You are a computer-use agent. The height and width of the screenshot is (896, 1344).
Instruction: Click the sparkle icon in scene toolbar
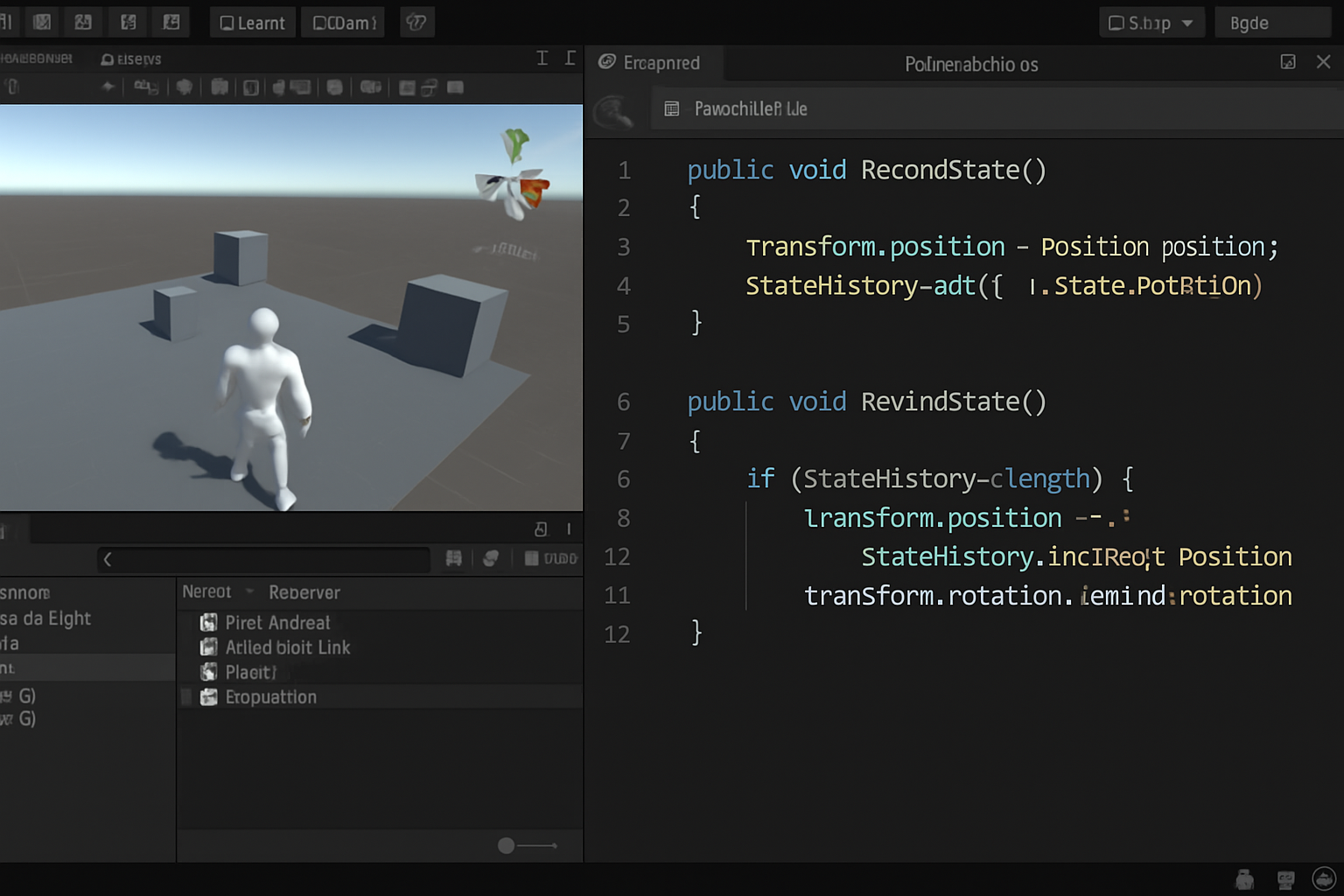point(108,87)
